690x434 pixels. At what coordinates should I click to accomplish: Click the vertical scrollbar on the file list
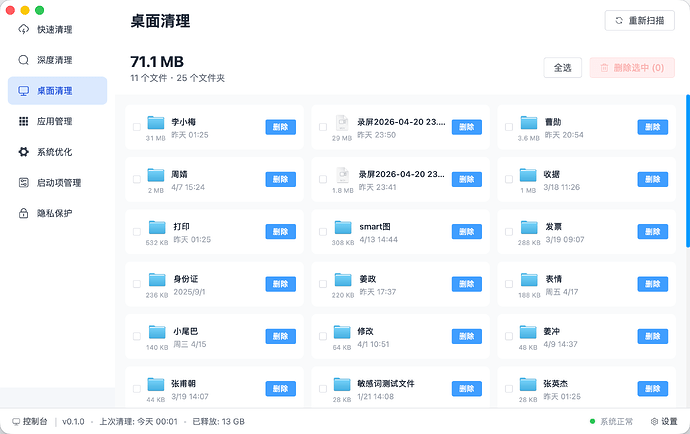click(687, 170)
